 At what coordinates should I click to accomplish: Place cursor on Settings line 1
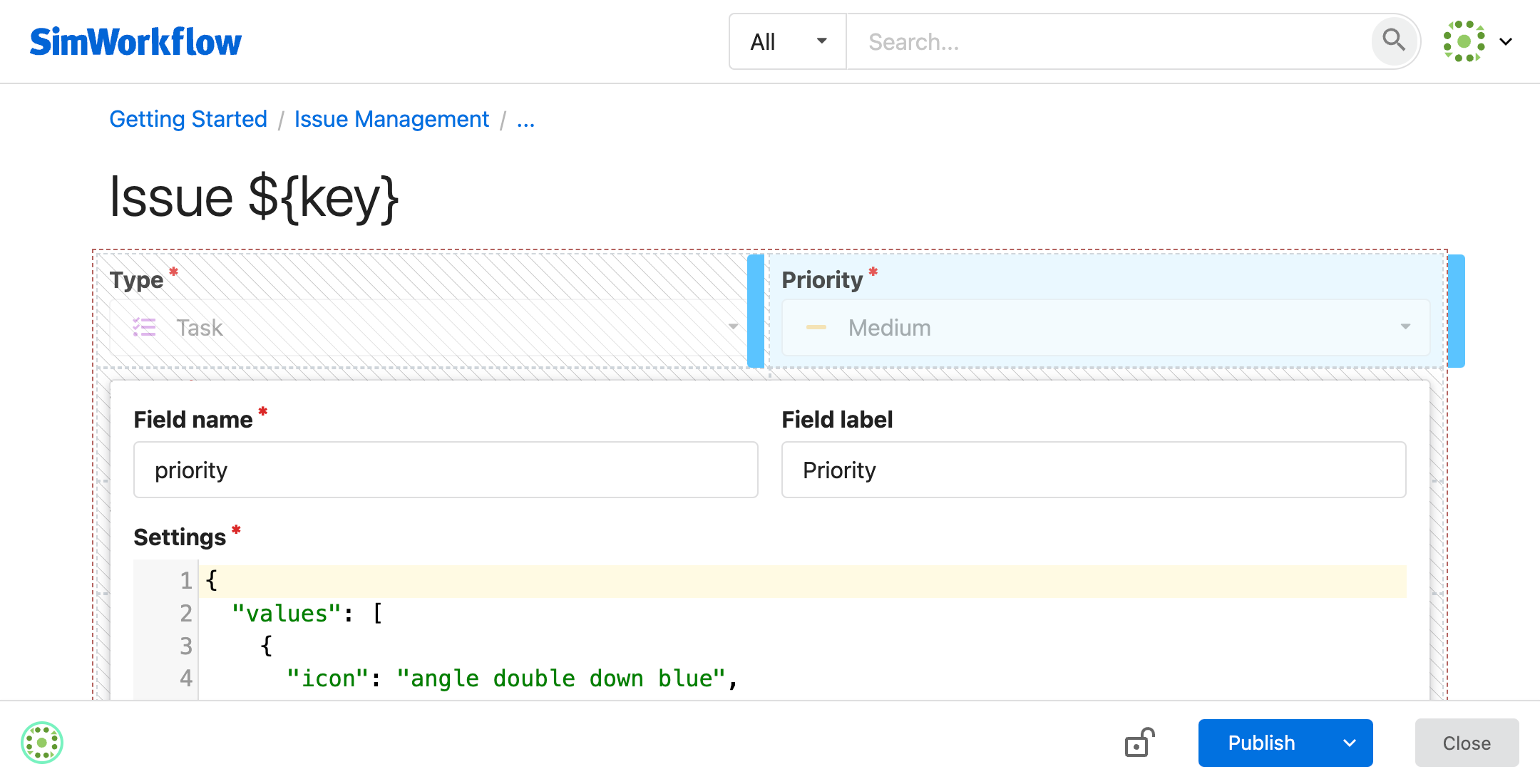[803, 581]
